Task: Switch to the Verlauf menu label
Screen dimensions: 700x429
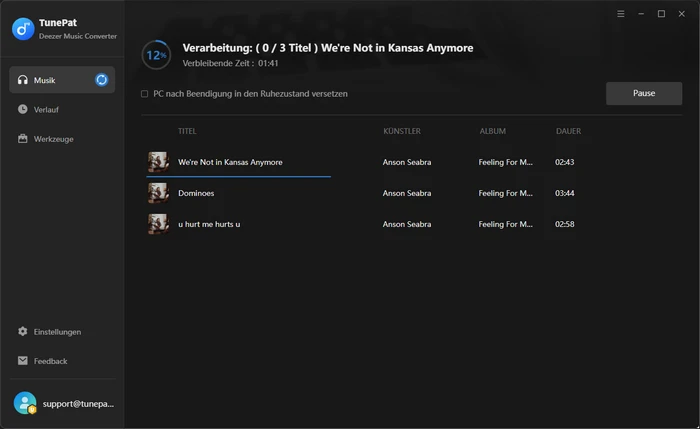Action: click(x=46, y=110)
